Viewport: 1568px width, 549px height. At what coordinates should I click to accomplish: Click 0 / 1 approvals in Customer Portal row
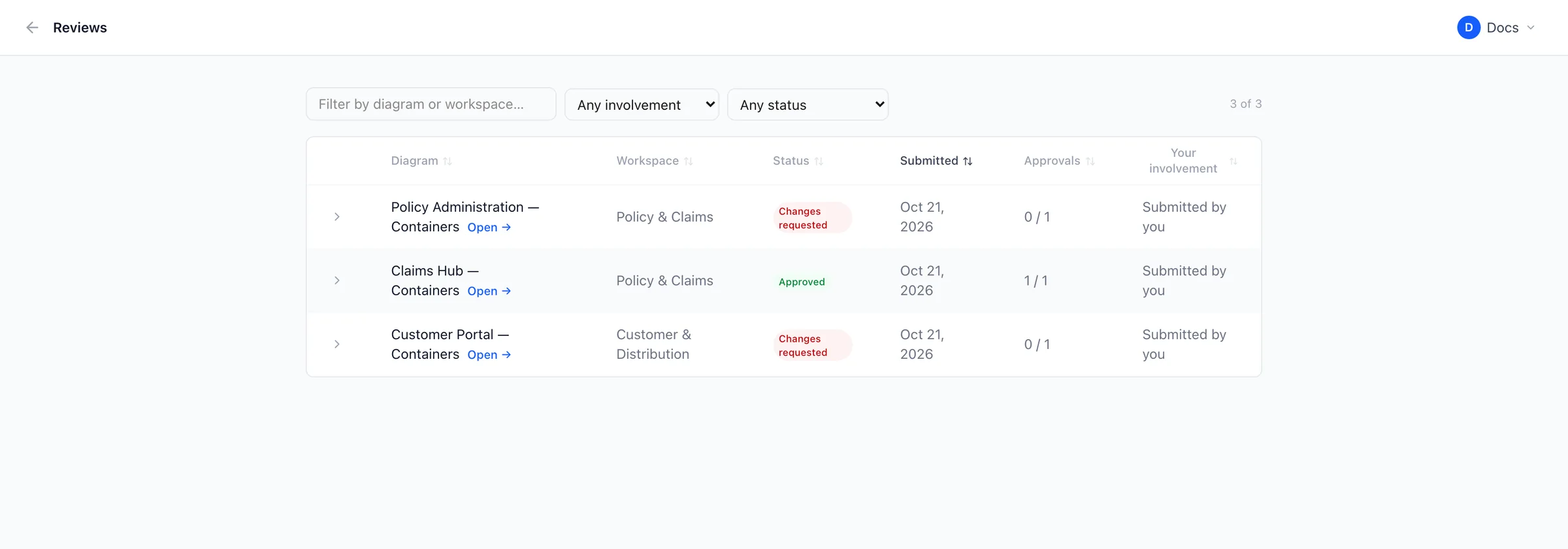(1037, 344)
